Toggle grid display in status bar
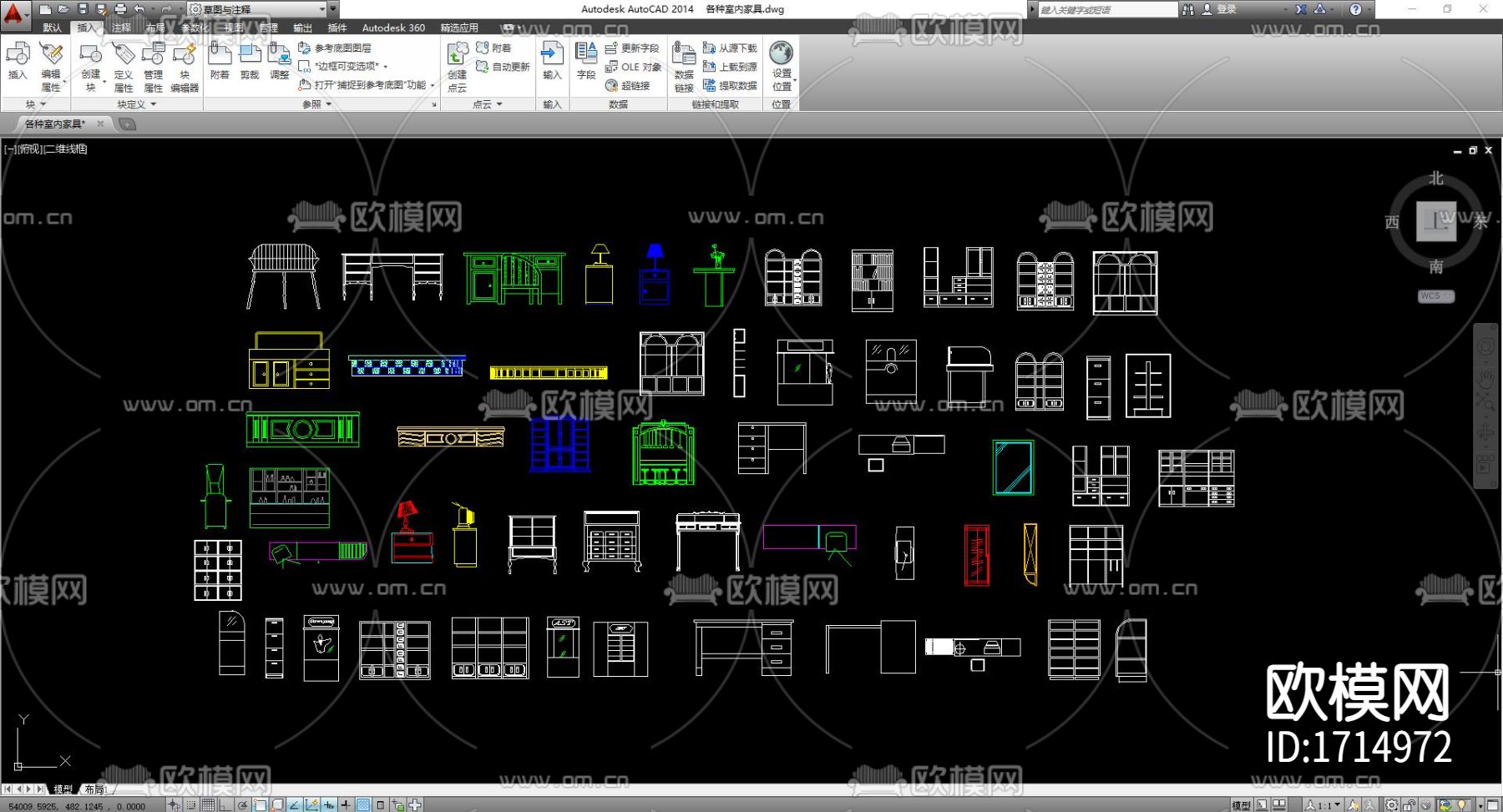1503x812 pixels. [x=207, y=805]
